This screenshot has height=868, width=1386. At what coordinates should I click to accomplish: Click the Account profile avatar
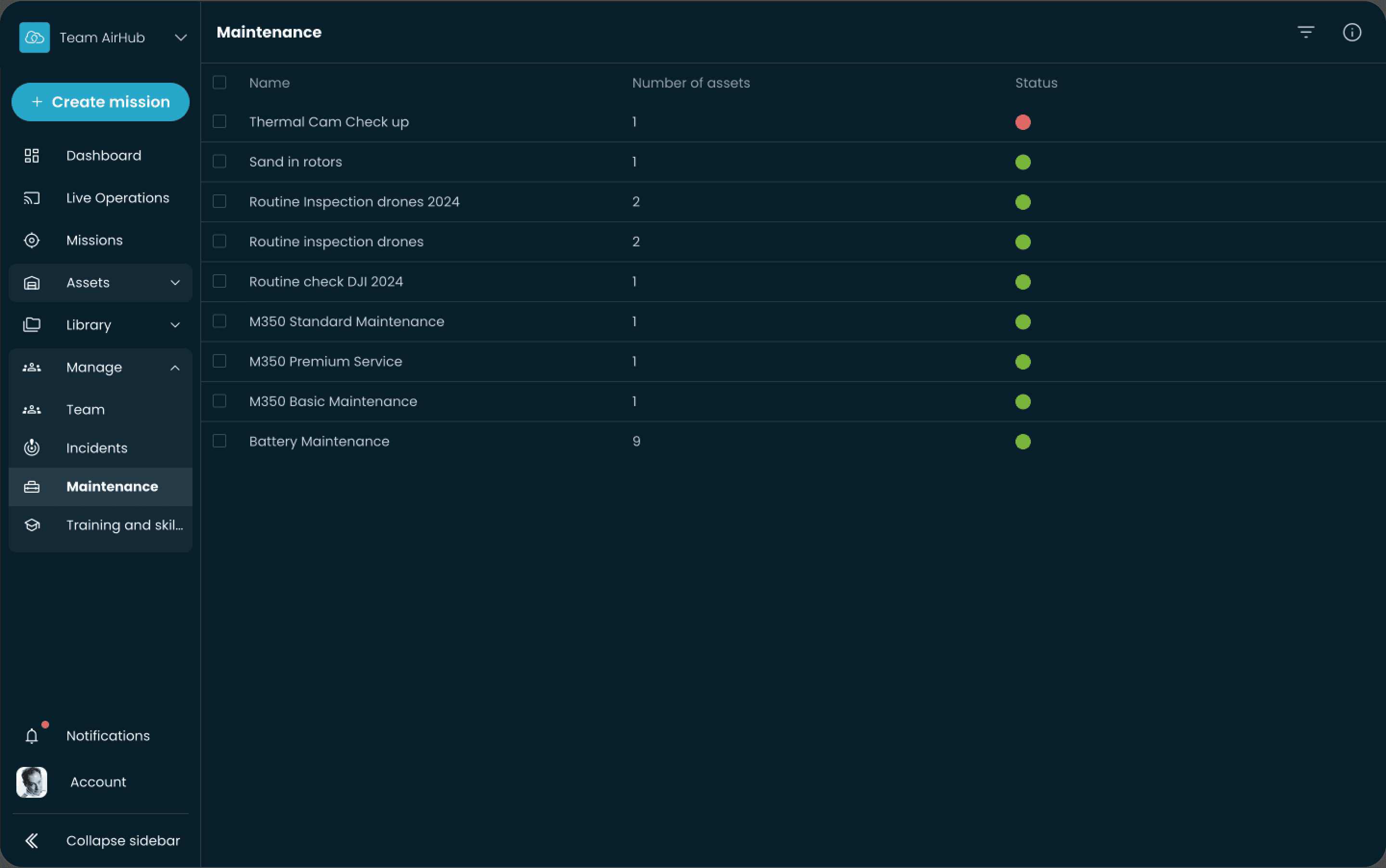tap(32, 782)
